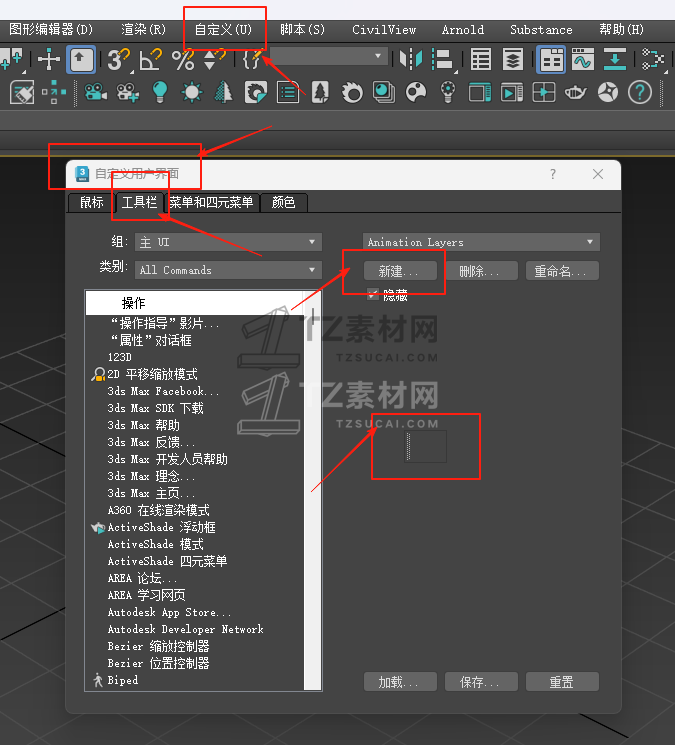Click the 保存... button
This screenshot has height=745, width=675.
[481, 682]
